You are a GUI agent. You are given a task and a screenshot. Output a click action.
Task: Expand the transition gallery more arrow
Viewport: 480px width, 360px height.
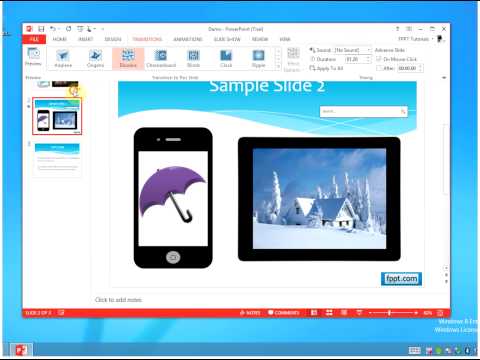click(x=278, y=67)
